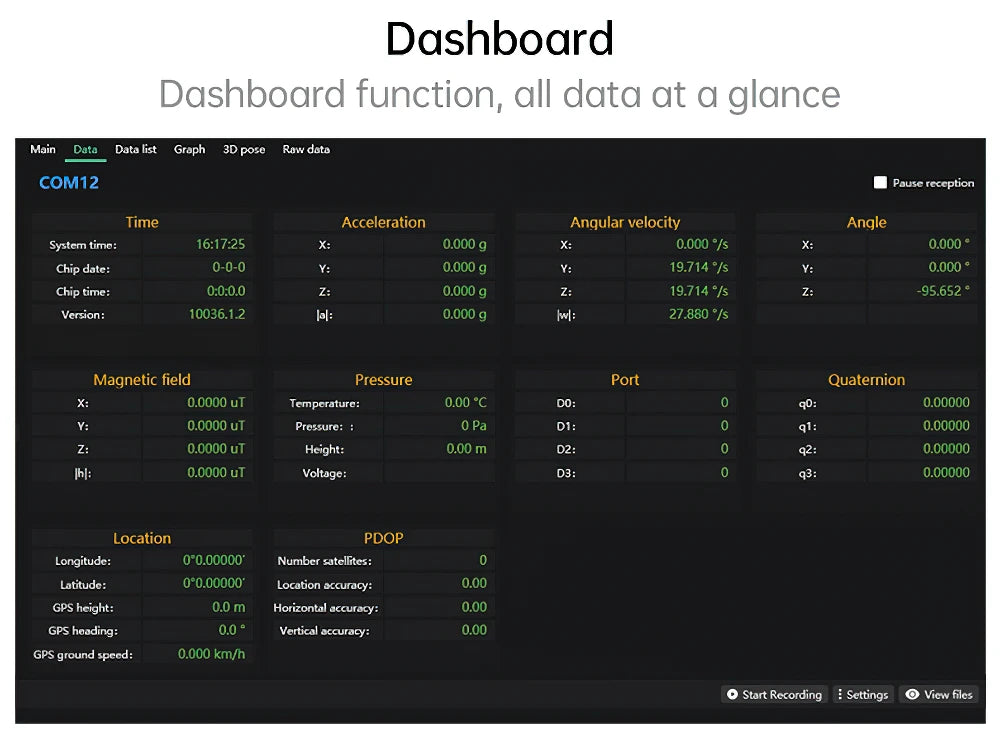Viewport: 1000px width, 735px height.
Task: Click the Magnetic field panel heading
Action: 142,380
